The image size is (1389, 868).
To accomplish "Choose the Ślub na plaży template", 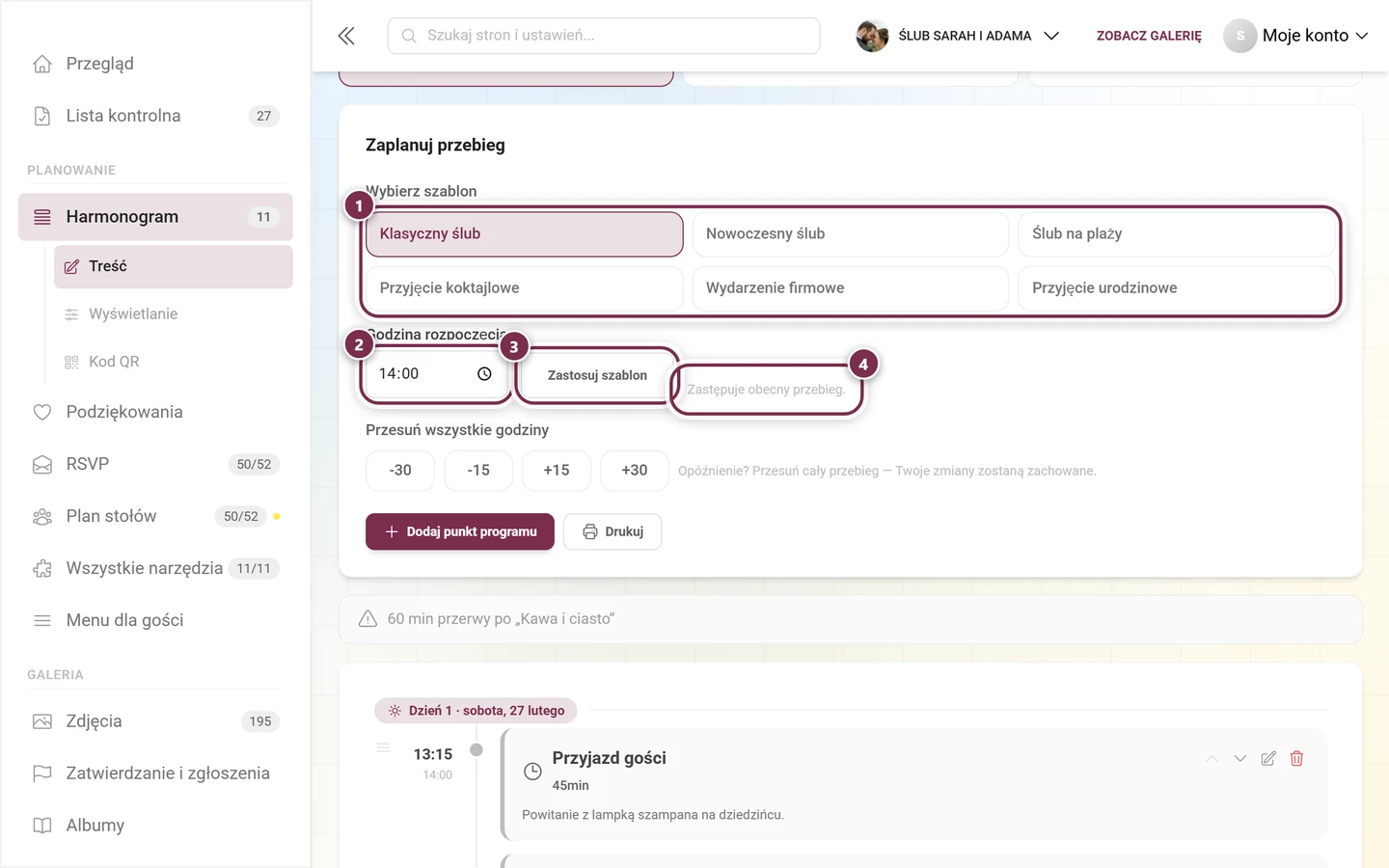I will pos(1177,234).
